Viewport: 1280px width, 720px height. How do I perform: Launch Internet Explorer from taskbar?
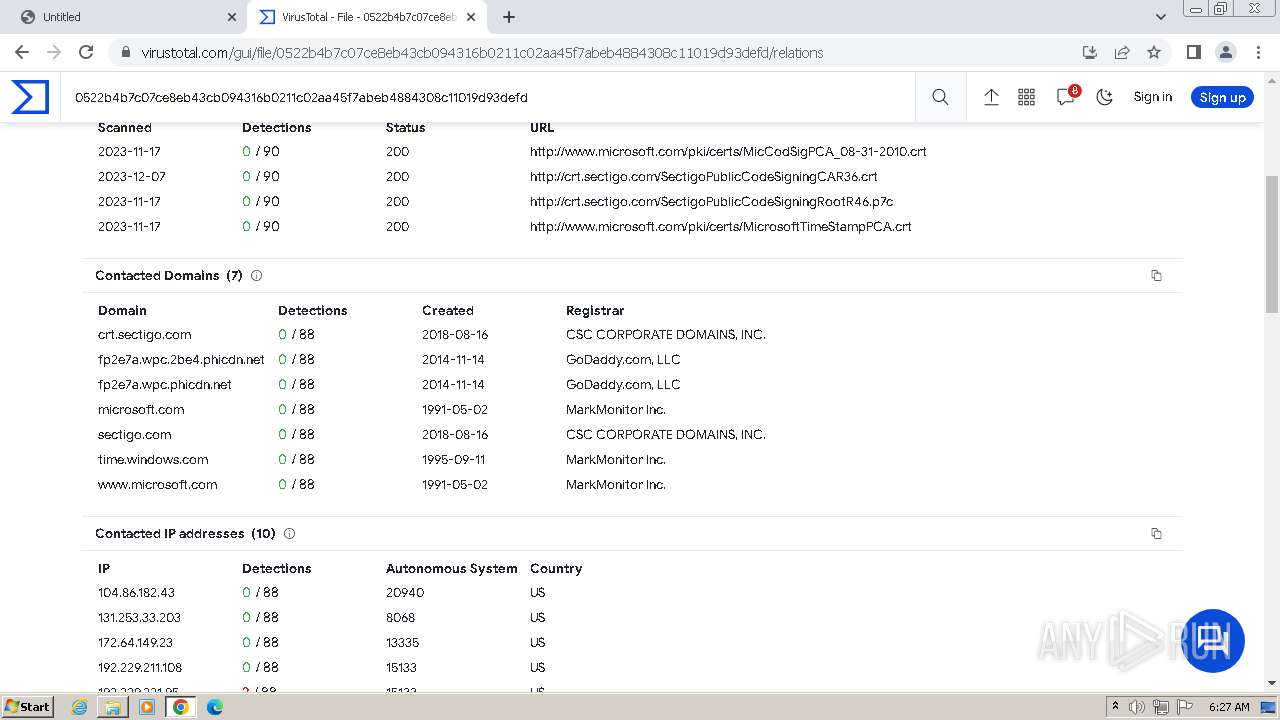pos(79,707)
